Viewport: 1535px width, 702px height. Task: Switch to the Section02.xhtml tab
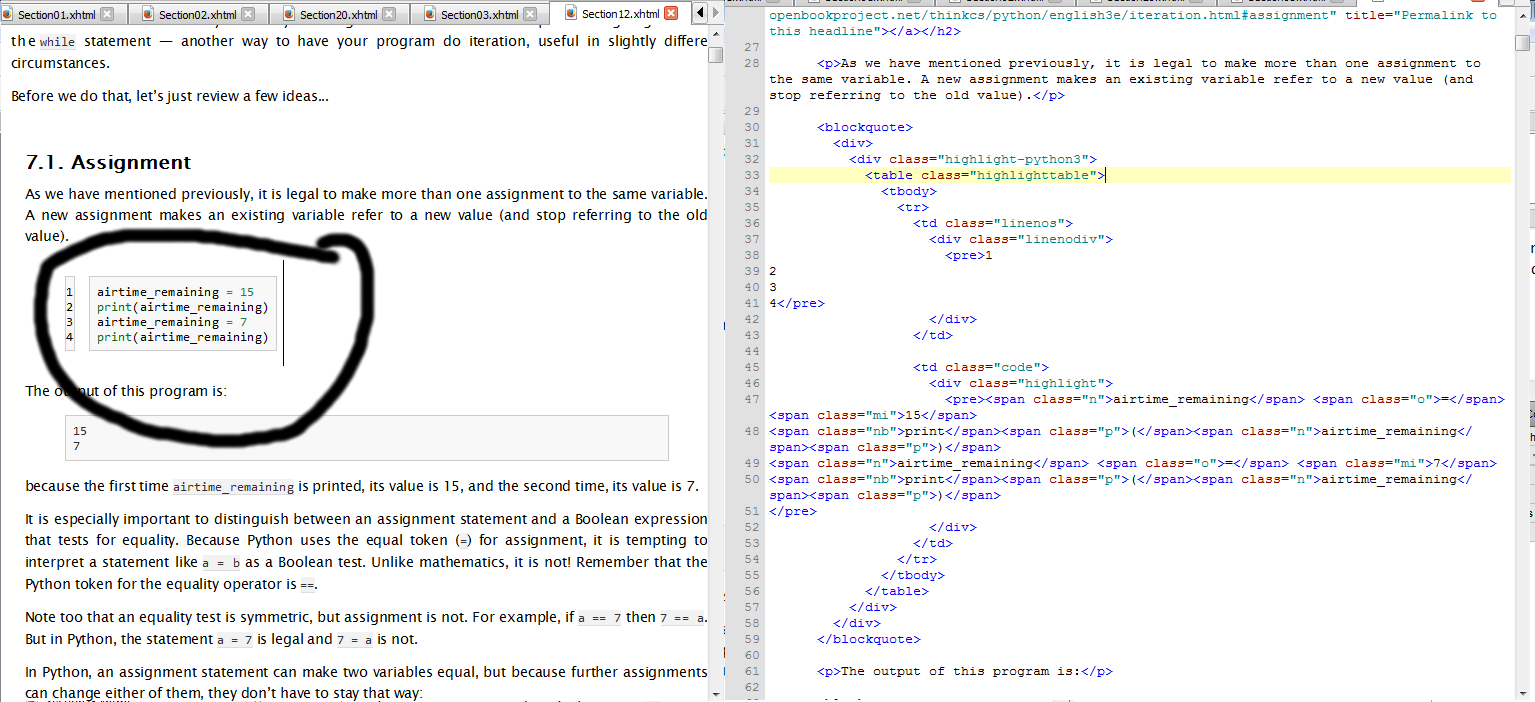pyautogui.click(x=197, y=14)
